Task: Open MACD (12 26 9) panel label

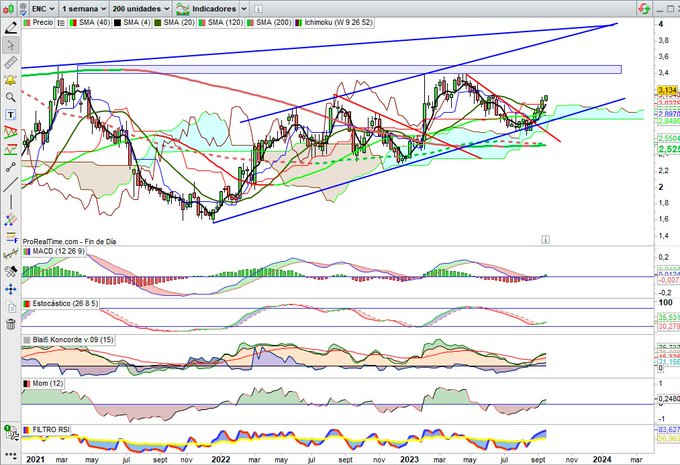Action: [x=54, y=252]
